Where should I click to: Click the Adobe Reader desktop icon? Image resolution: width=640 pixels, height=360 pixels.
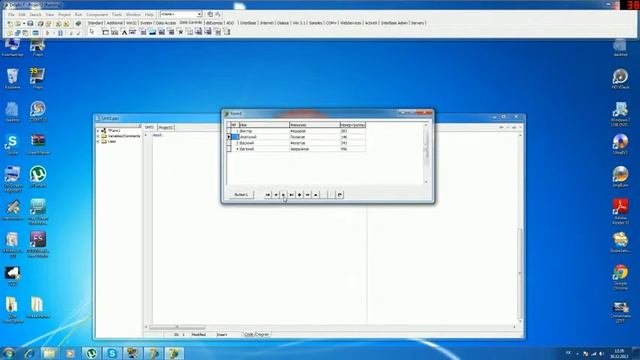tap(620, 211)
